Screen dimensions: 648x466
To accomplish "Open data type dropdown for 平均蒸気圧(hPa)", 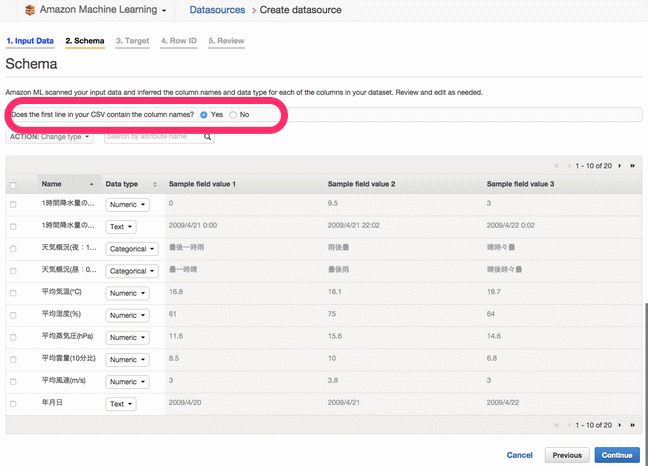I will [127, 338].
